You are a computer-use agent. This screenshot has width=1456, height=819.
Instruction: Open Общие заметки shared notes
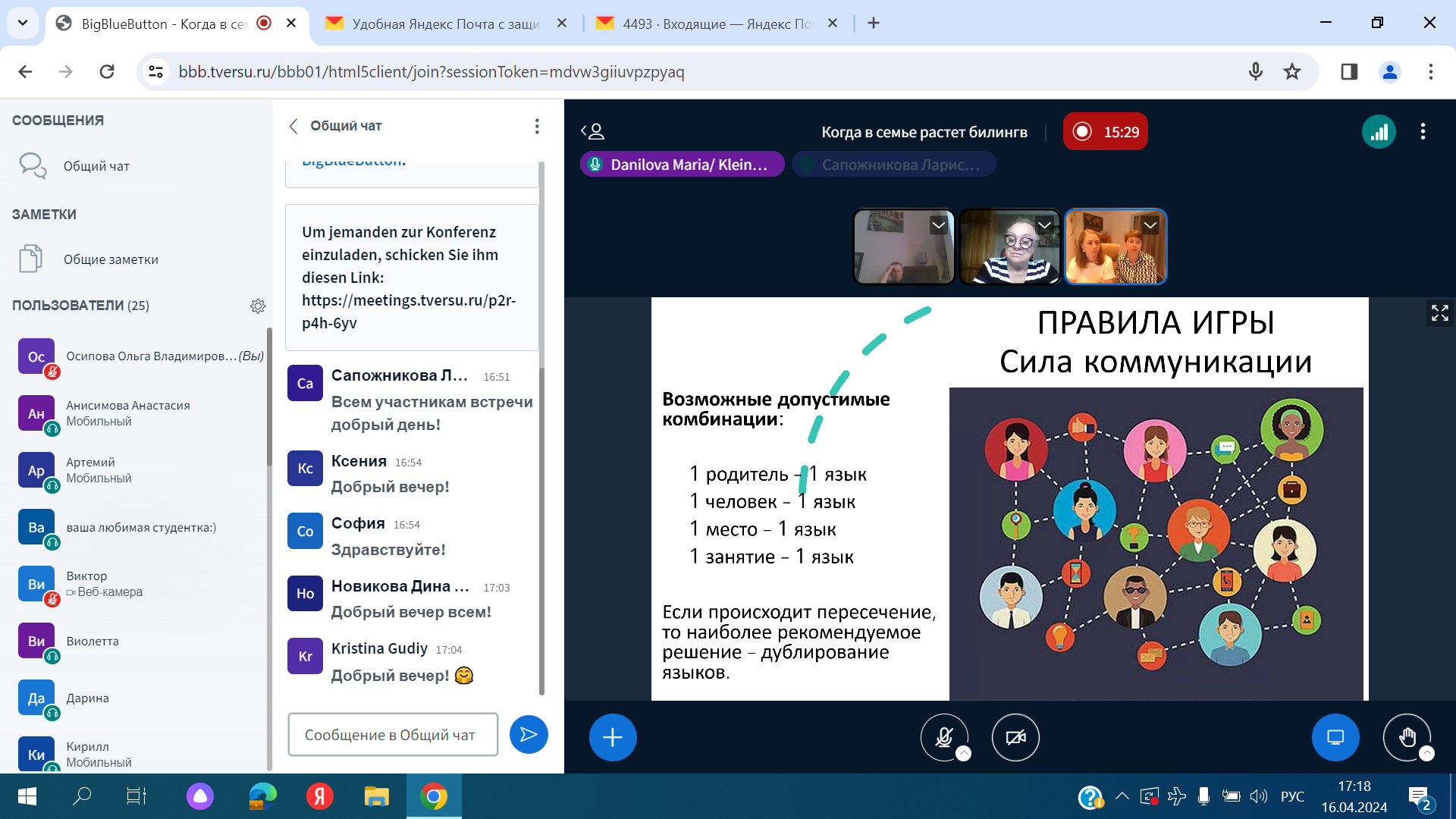[111, 259]
